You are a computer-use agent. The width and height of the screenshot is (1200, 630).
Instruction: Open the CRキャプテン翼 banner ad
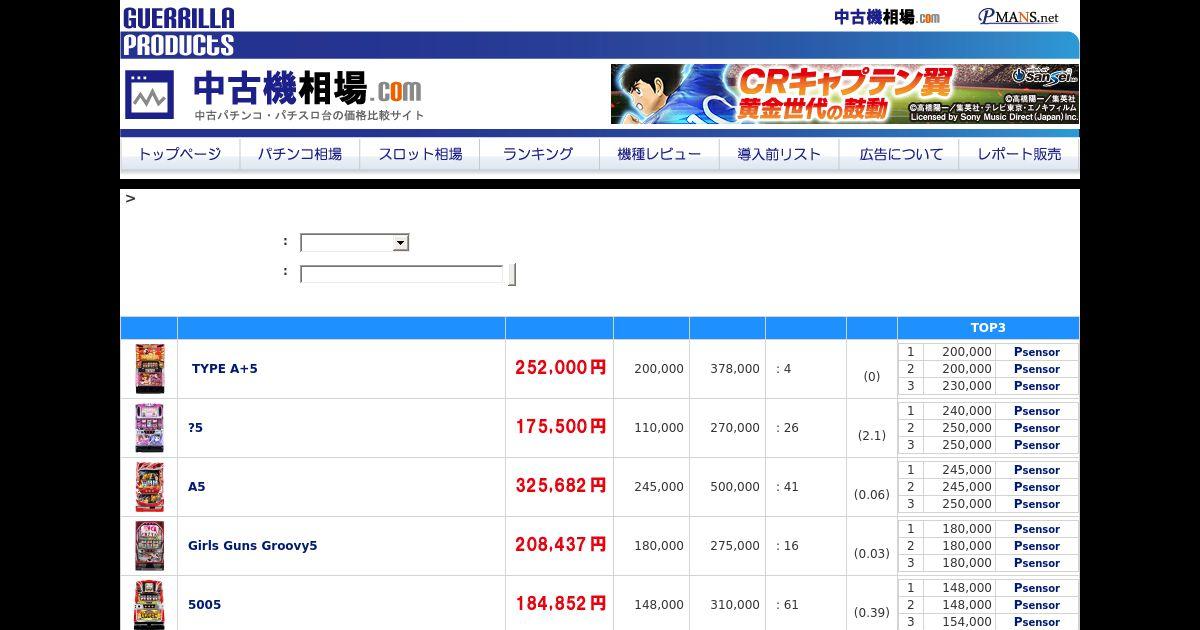[x=845, y=94]
